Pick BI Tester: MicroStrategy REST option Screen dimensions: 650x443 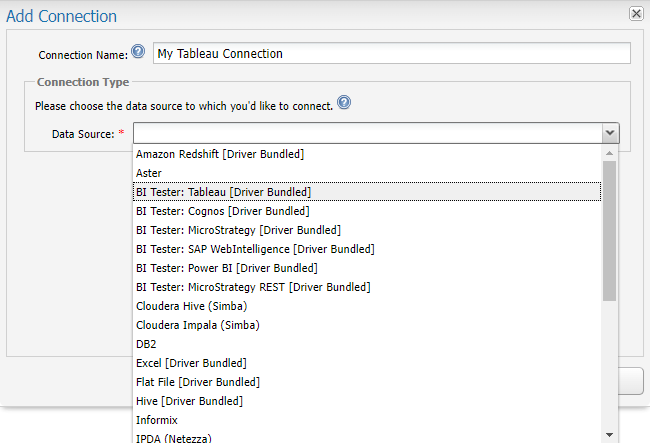coord(367,287)
